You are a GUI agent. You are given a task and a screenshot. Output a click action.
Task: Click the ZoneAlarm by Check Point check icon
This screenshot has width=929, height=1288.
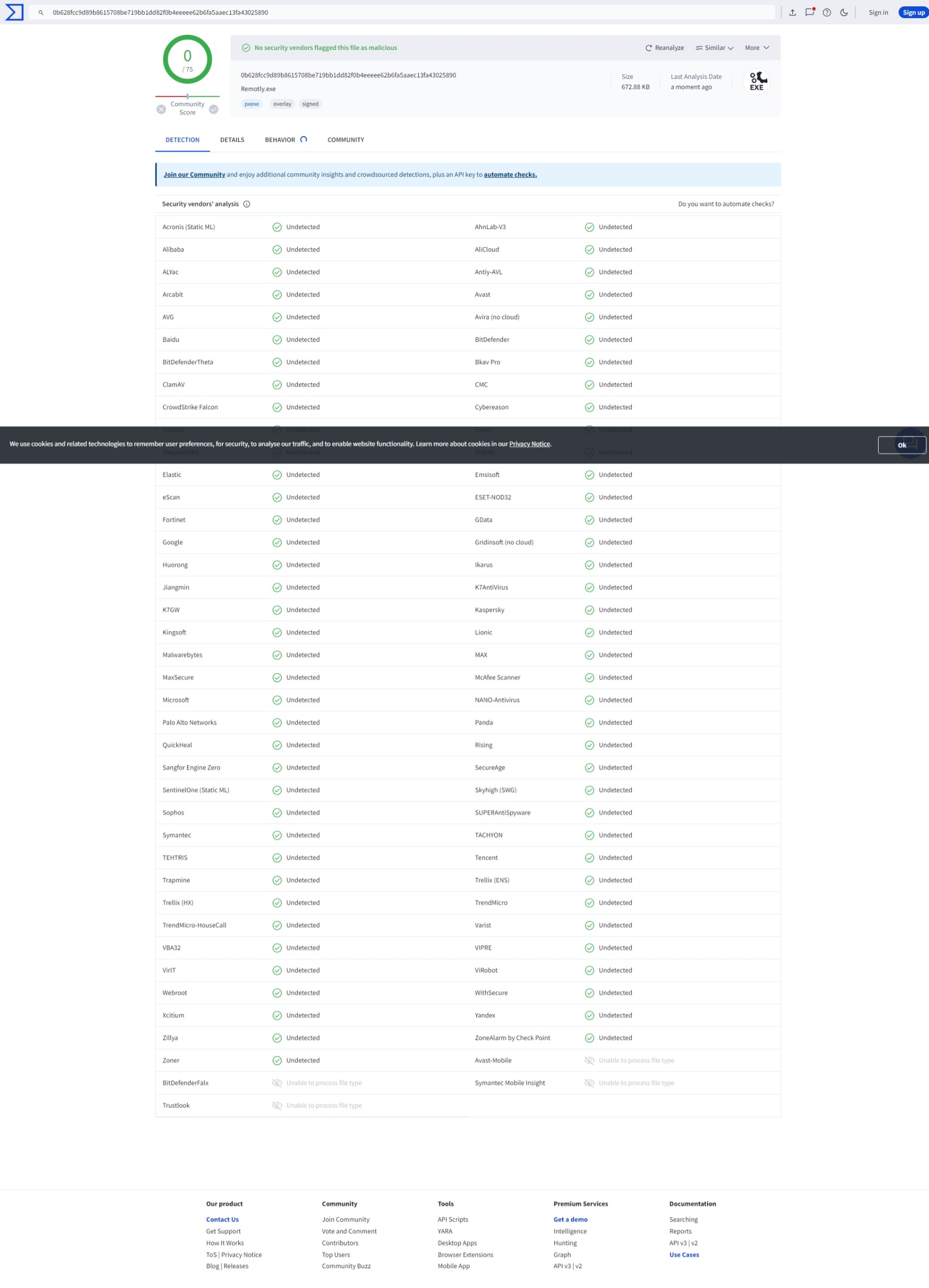[x=589, y=1038]
